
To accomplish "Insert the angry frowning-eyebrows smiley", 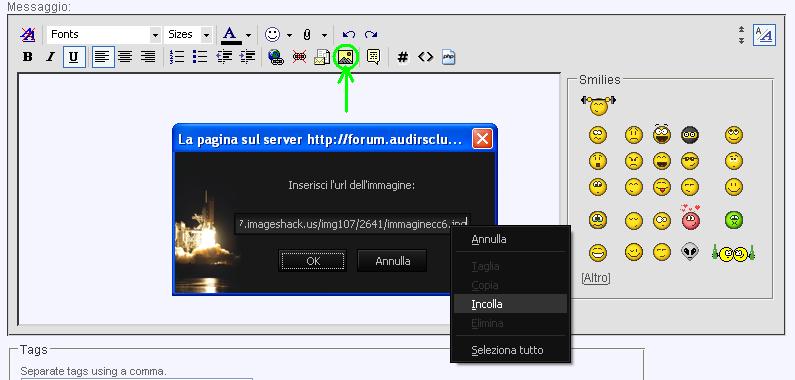I will [633, 161].
